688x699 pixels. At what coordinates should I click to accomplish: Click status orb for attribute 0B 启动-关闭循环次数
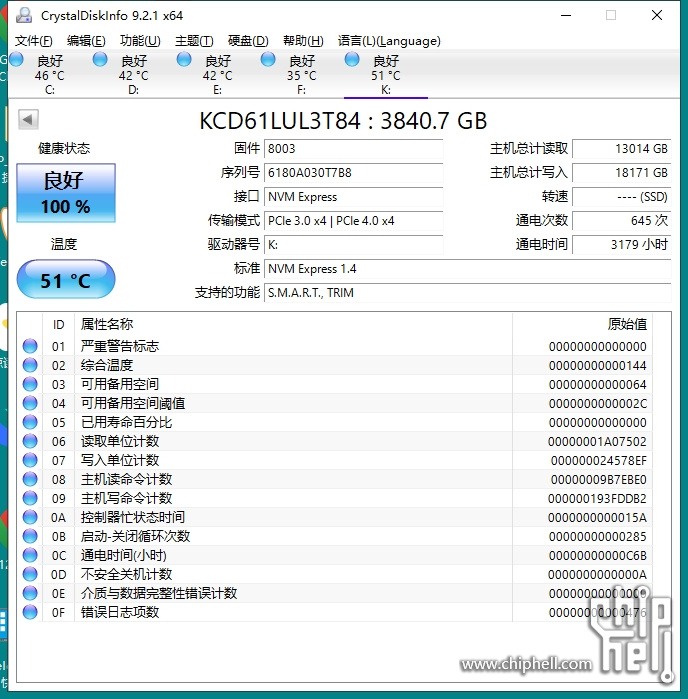[x=30, y=536]
